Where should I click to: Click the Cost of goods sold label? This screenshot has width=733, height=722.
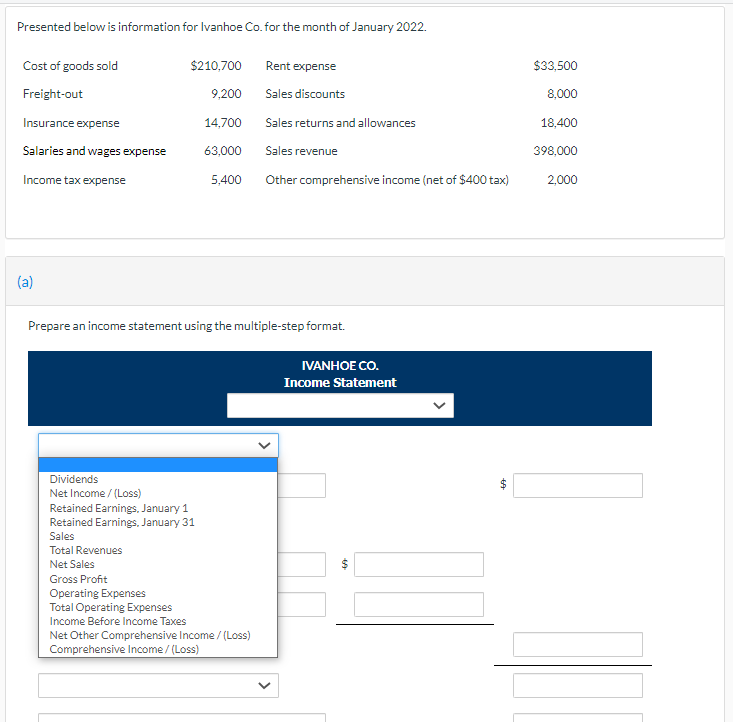(x=70, y=66)
